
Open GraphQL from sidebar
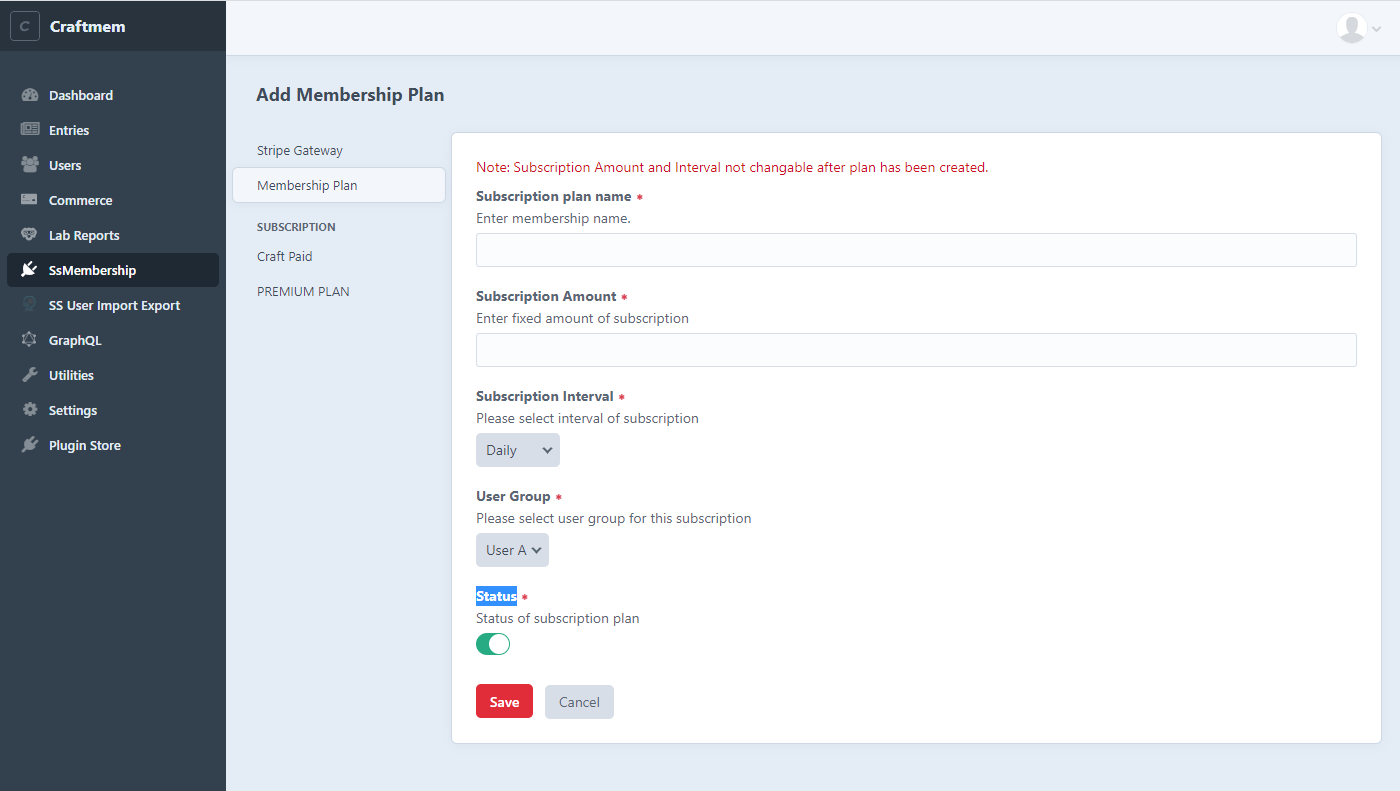[112, 340]
